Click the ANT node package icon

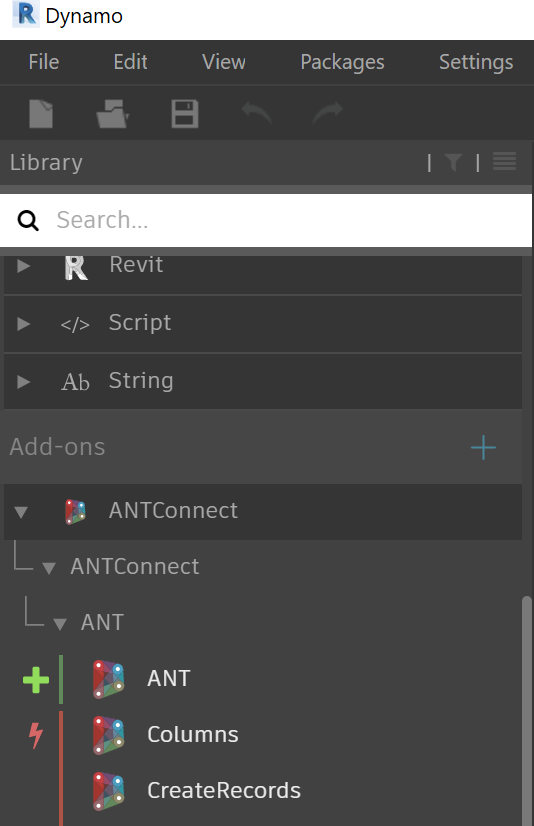coord(108,679)
